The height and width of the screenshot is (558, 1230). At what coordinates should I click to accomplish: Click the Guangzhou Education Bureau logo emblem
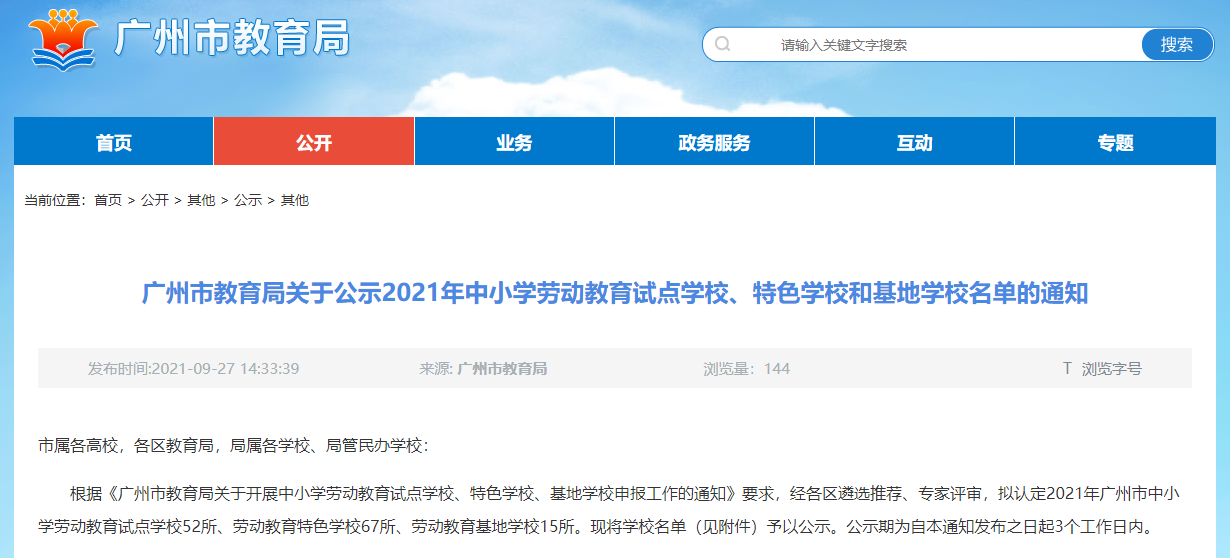65,39
